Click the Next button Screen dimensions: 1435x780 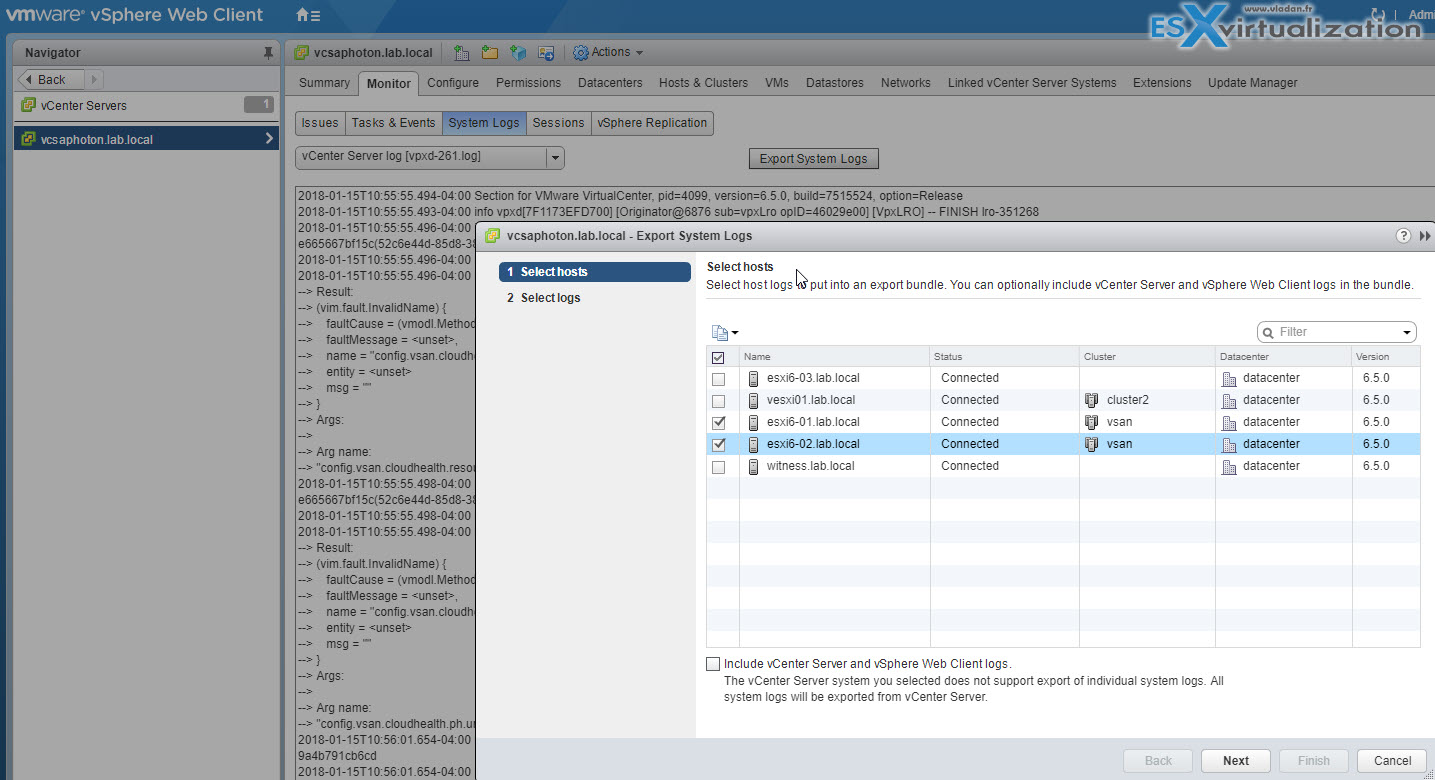point(1236,761)
